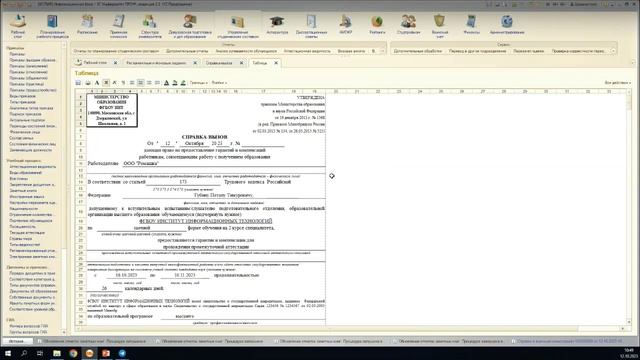Open Управление студенческим составом section
This screenshot has width=640, height=360.
tap(238, 25)
